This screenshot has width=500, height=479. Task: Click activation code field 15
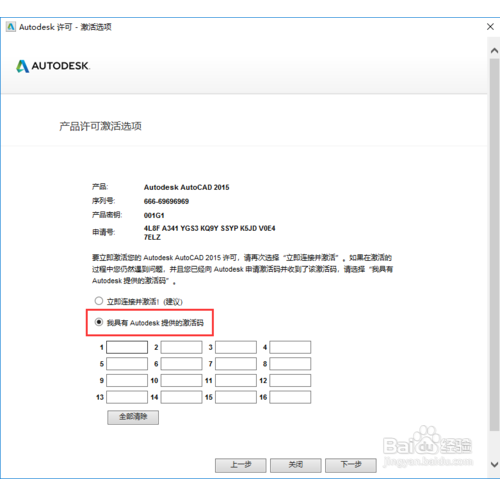236,397
